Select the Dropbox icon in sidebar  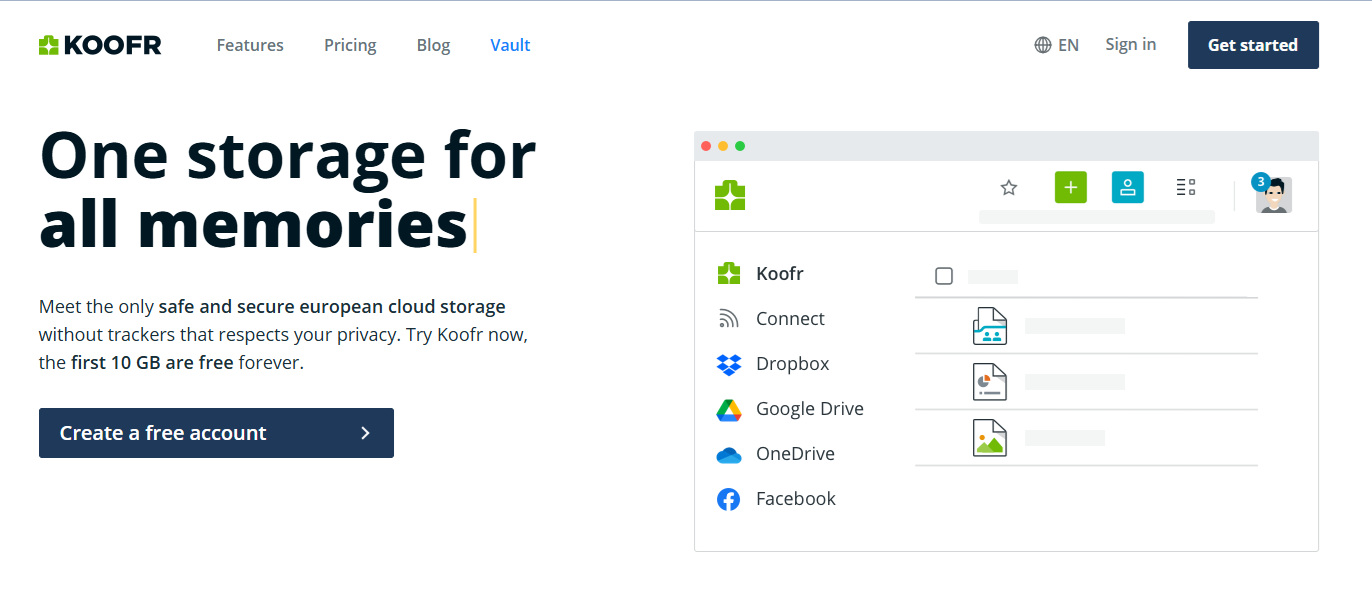click(x=729, y=364)
